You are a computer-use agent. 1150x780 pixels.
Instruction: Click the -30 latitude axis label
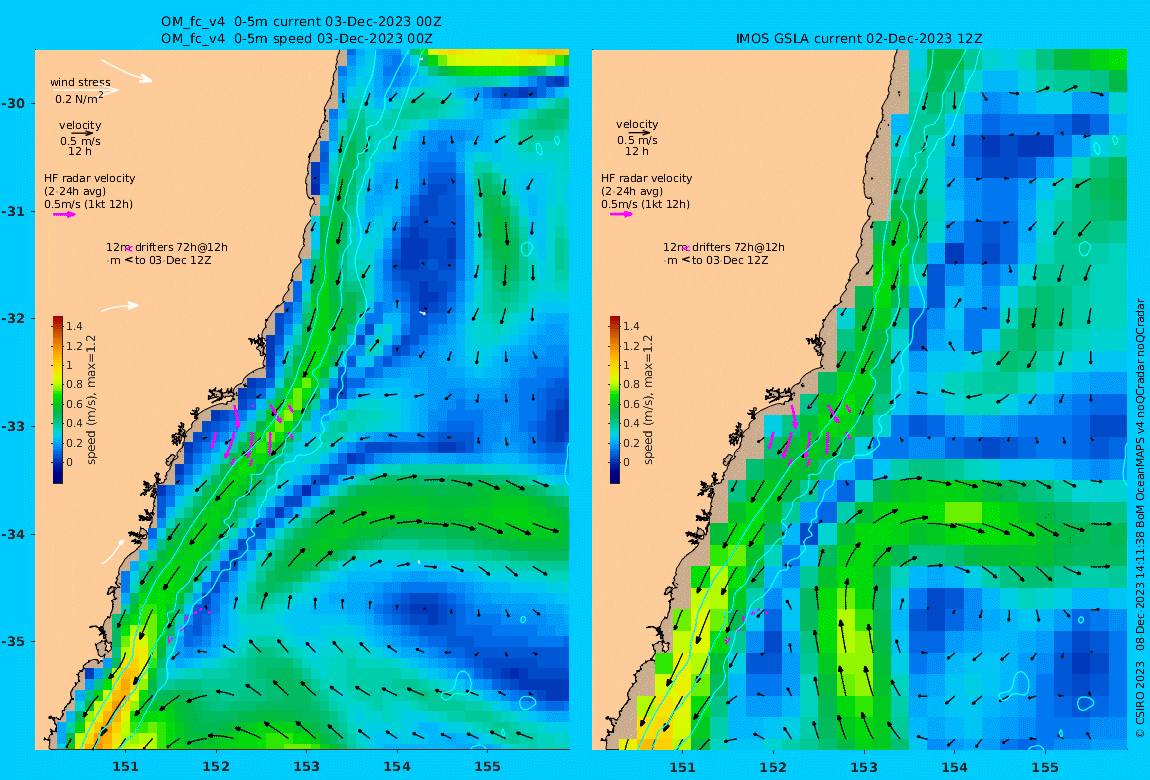(x=15, y=104)
